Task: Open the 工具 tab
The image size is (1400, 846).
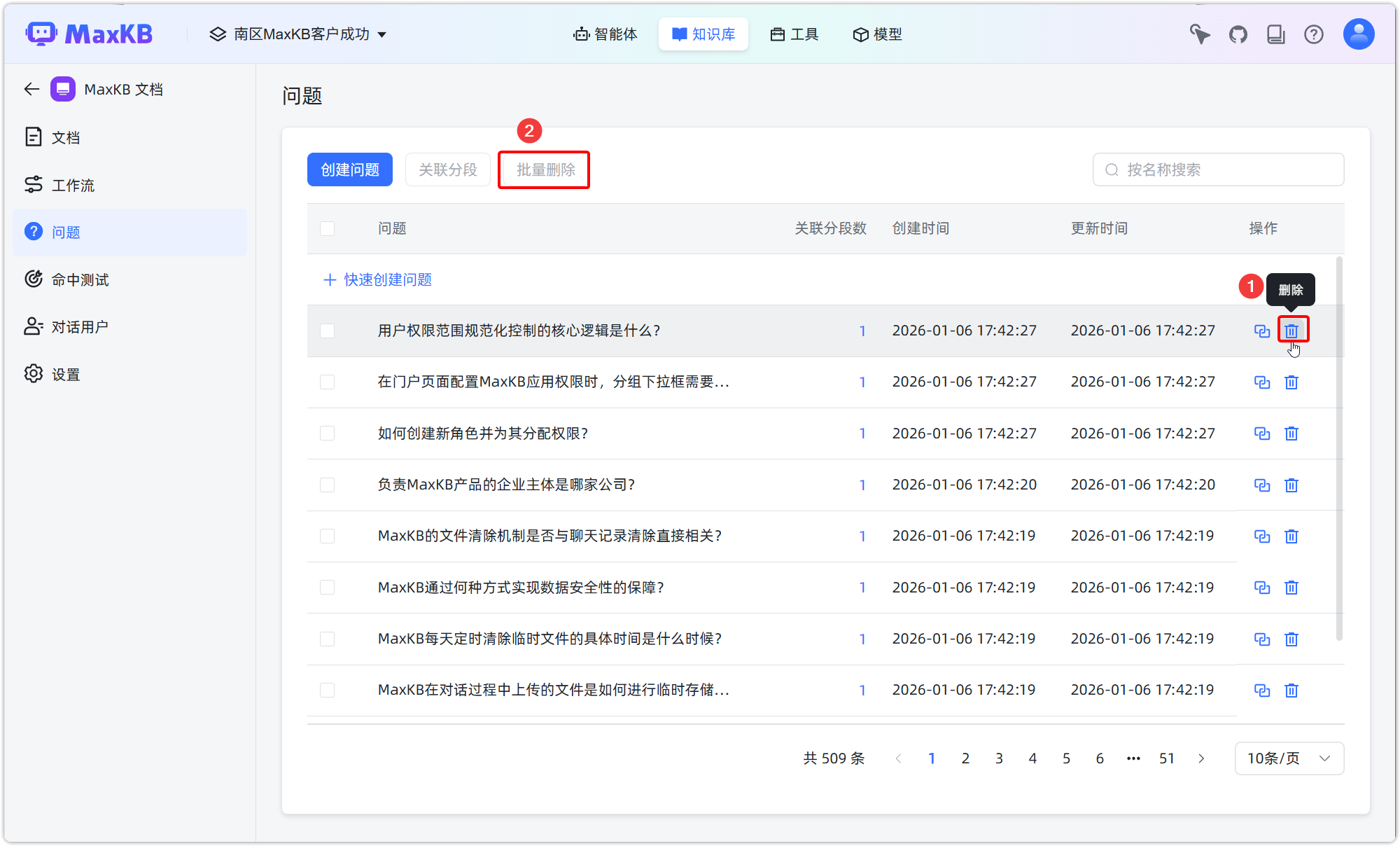Action: coord(794,34)
